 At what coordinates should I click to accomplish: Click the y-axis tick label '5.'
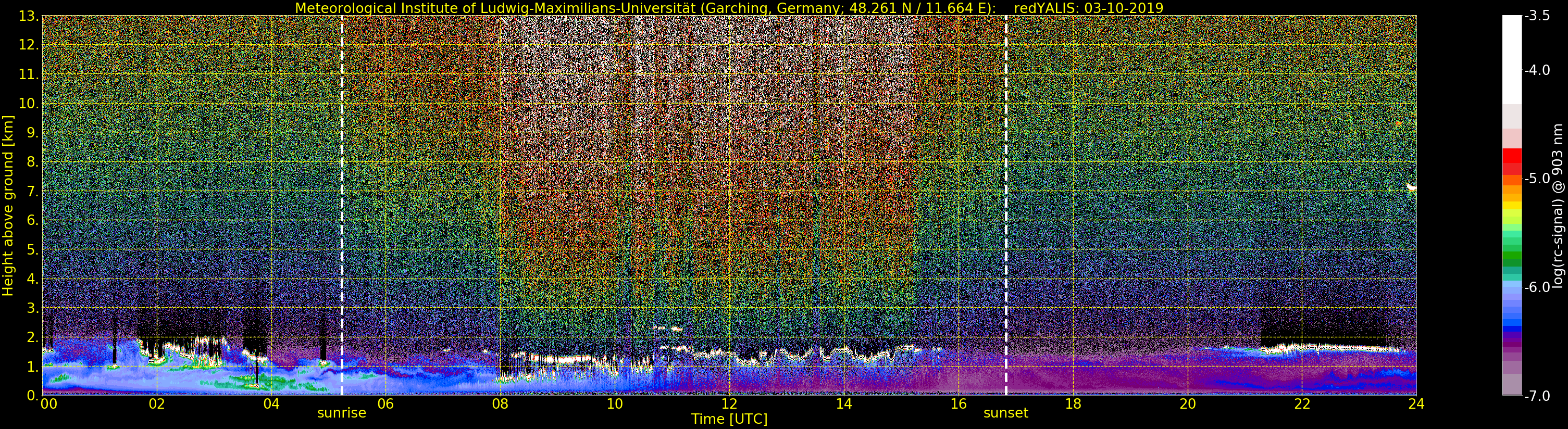(x=32, y=249)
